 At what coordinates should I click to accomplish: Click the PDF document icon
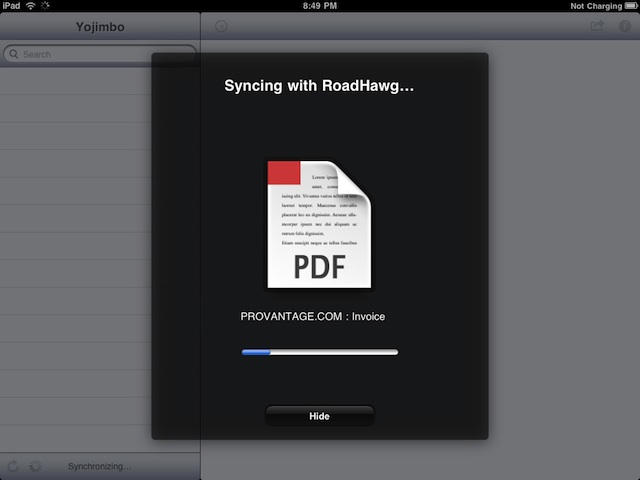[x=319, y=224]
